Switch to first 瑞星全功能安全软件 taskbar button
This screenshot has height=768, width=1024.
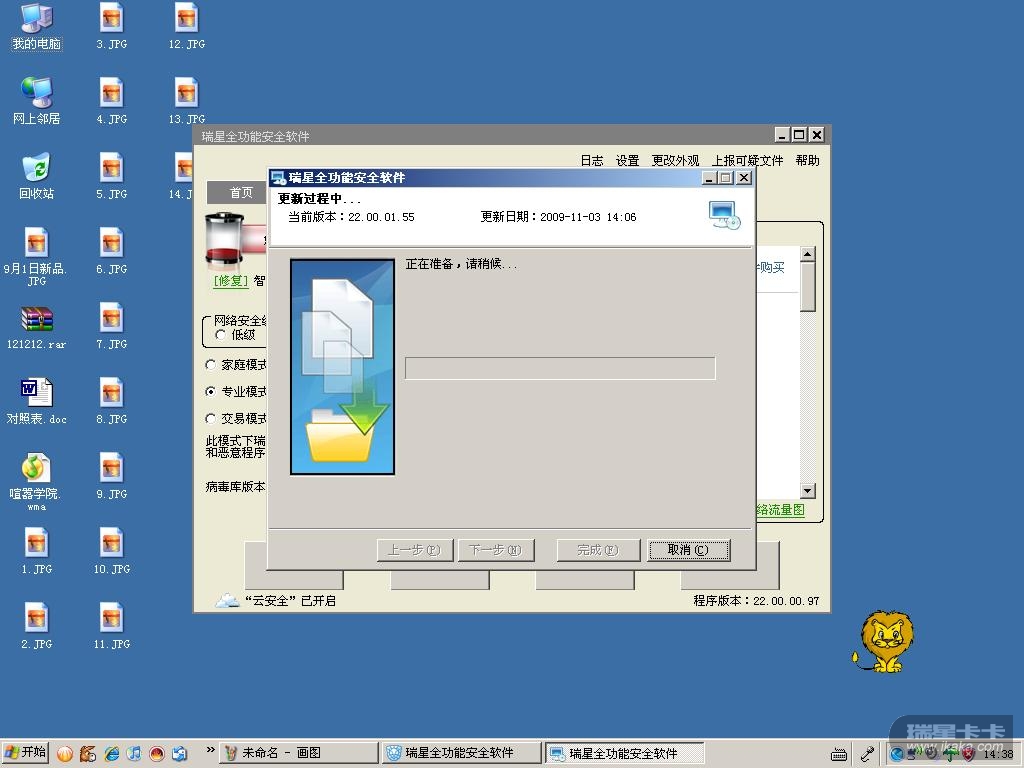(x=461, y=753)
